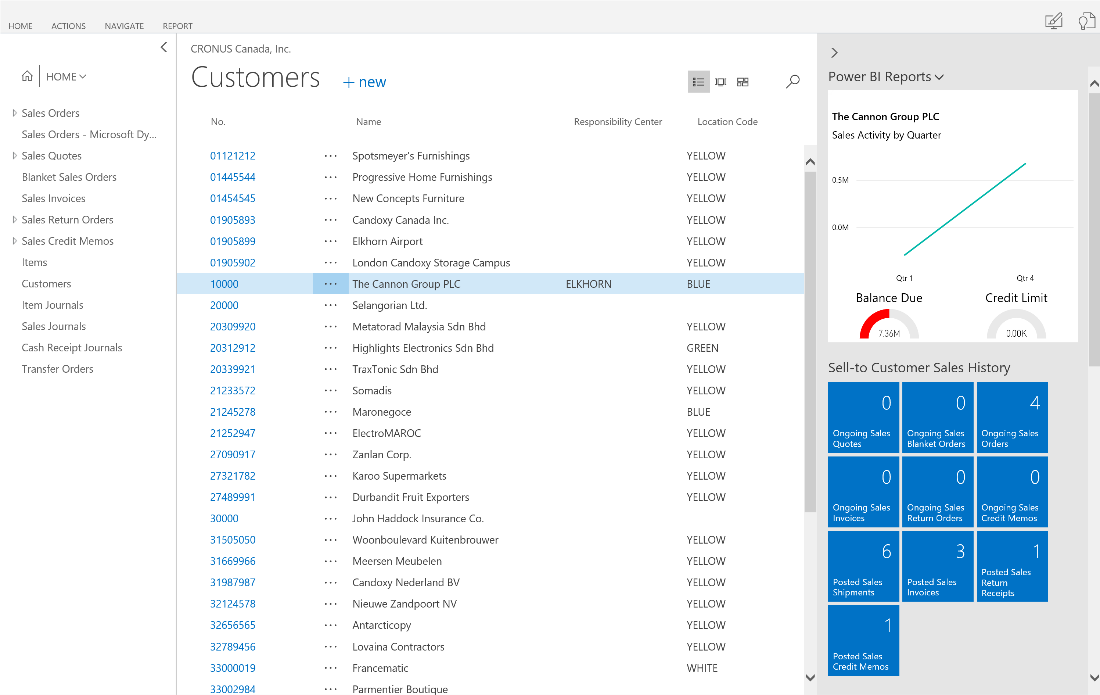This screenshot has width=1100, height=695.
Task: Collapse the left navigation pane
Action: point(163,46)
